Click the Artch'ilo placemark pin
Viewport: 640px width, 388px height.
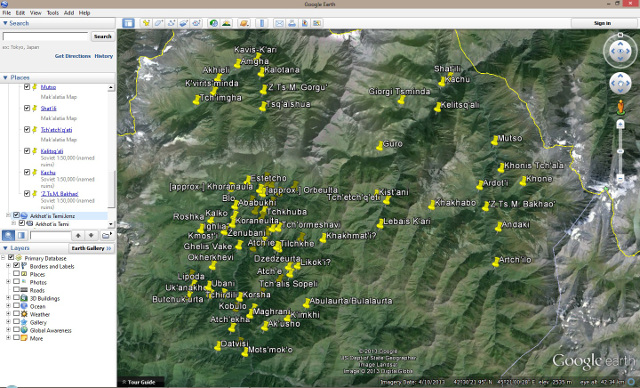coord(496,262)
